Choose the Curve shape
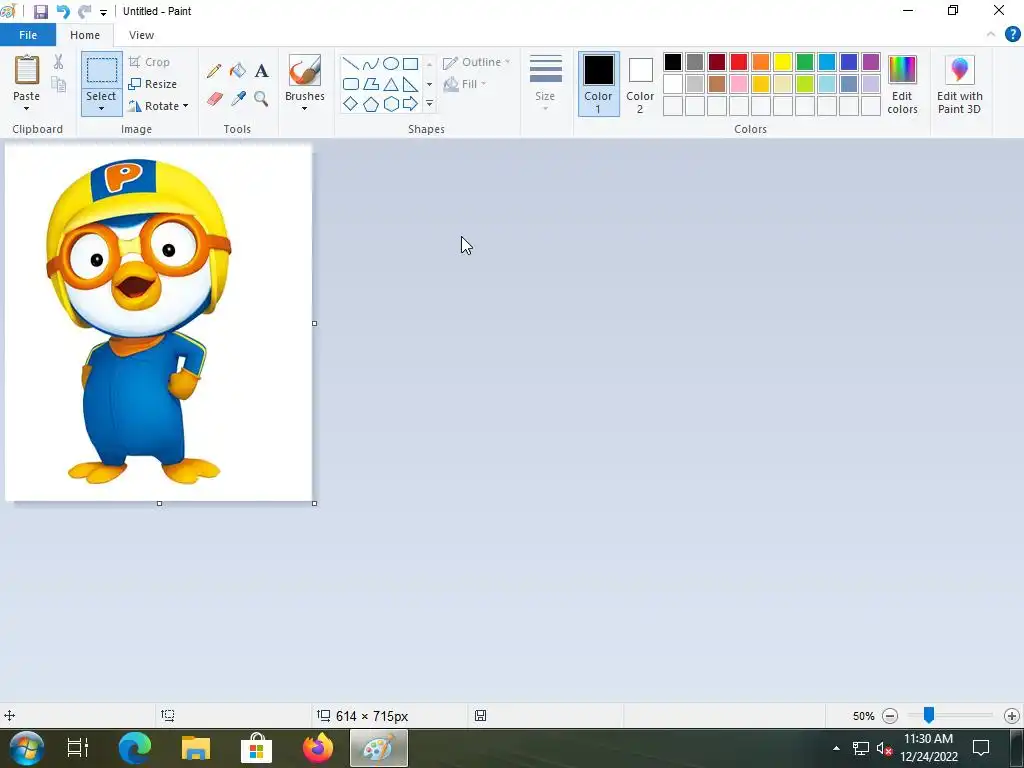The width and height of the screenshot is (1024, 768). [x=371, y=64]
